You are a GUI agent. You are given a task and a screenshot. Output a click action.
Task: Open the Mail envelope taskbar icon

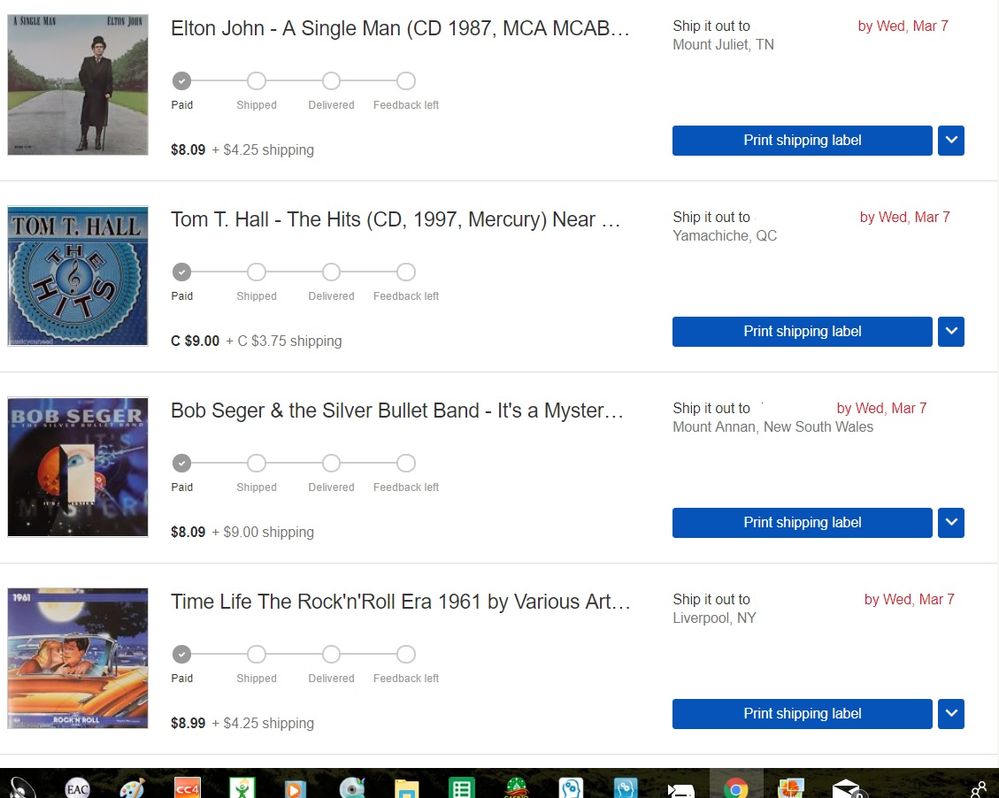(x=846, y=789)
